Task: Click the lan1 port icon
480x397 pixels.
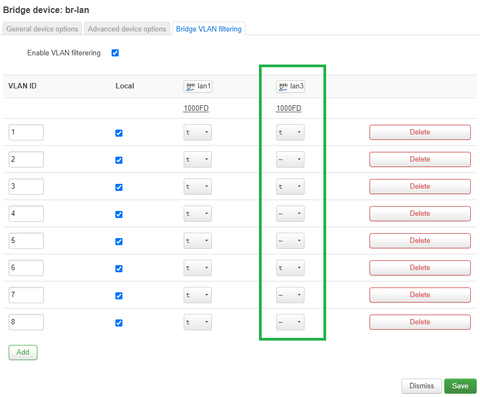Action: coord(190,87)
